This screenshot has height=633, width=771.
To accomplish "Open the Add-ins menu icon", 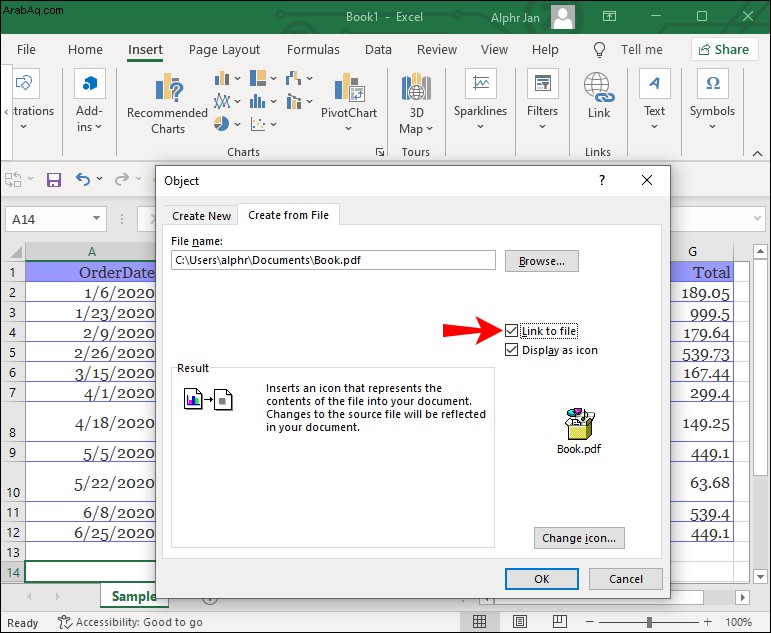I will tap(89, 84).
